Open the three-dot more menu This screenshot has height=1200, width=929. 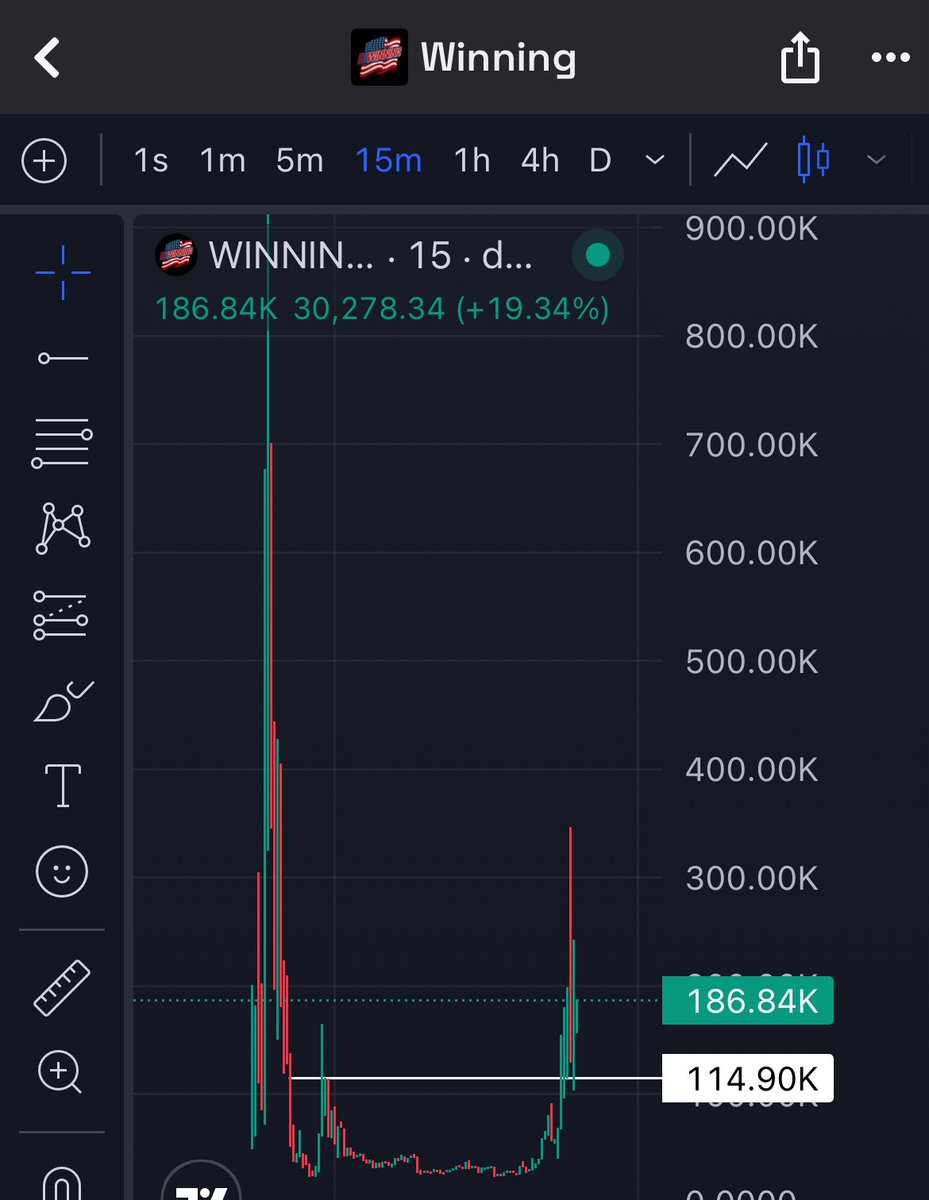point(890,58)
